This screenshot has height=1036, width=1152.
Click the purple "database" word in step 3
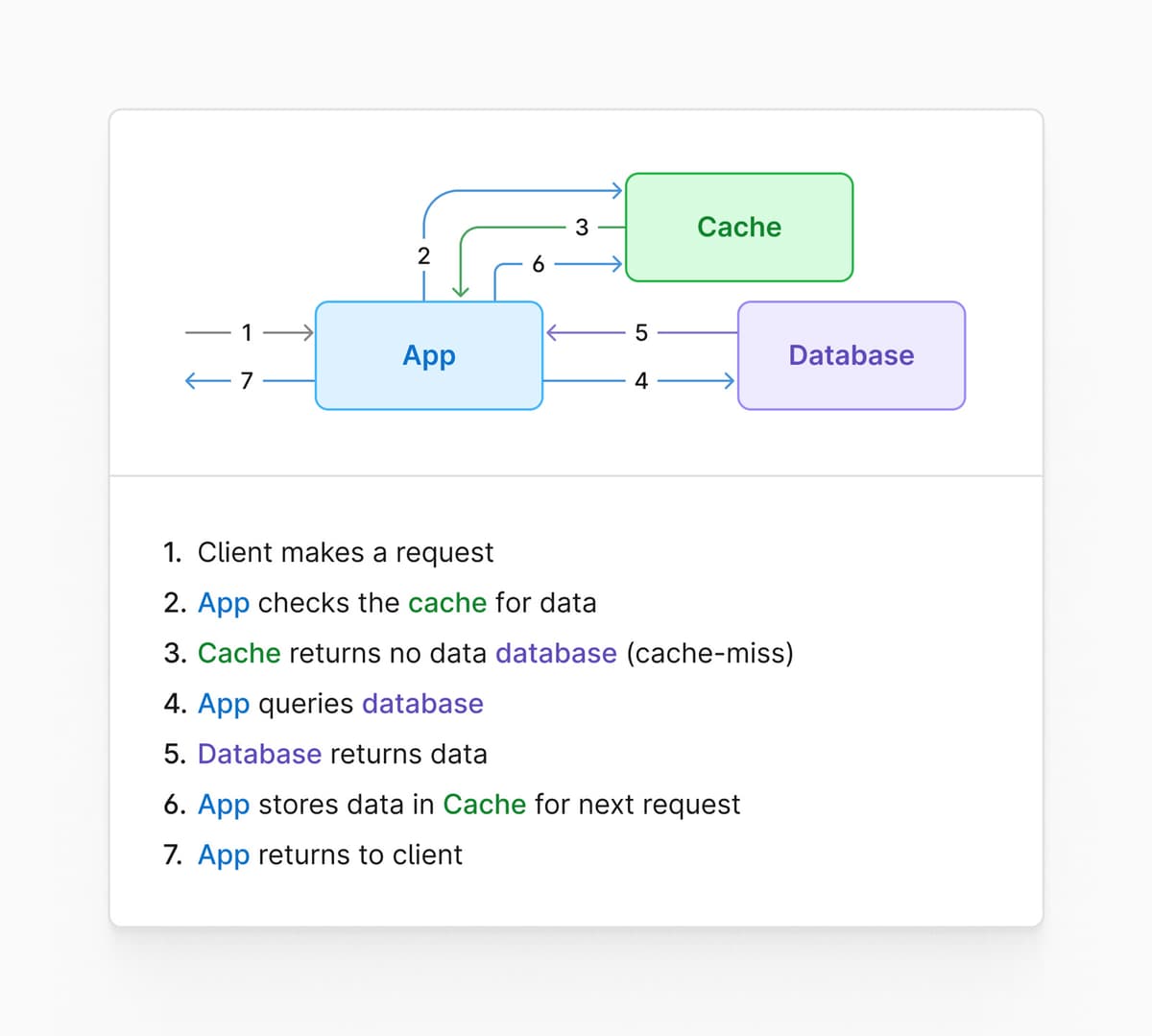tap(556, 653)
